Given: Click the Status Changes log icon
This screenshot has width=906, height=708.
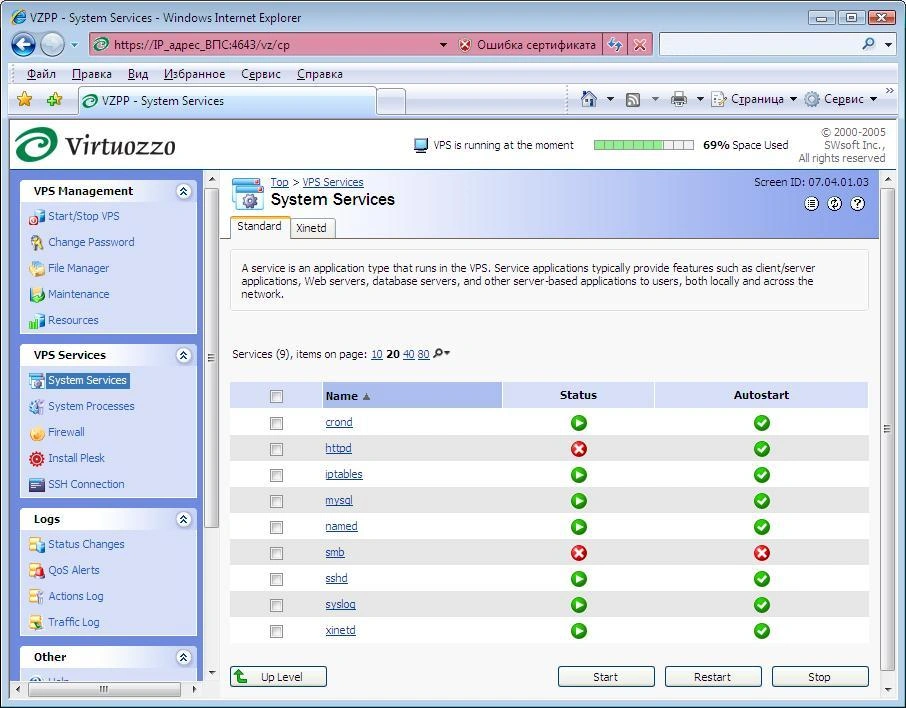Looking at the screenshot, I should click(36, 544).
